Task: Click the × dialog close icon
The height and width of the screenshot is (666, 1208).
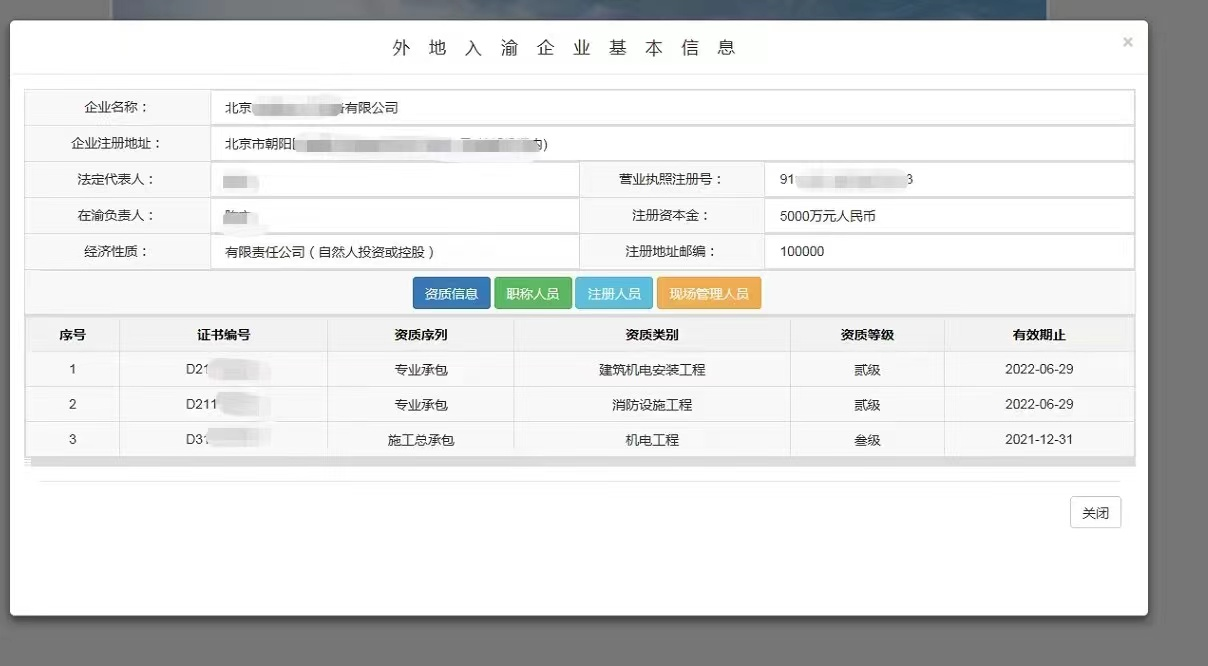Action: 1127,41
